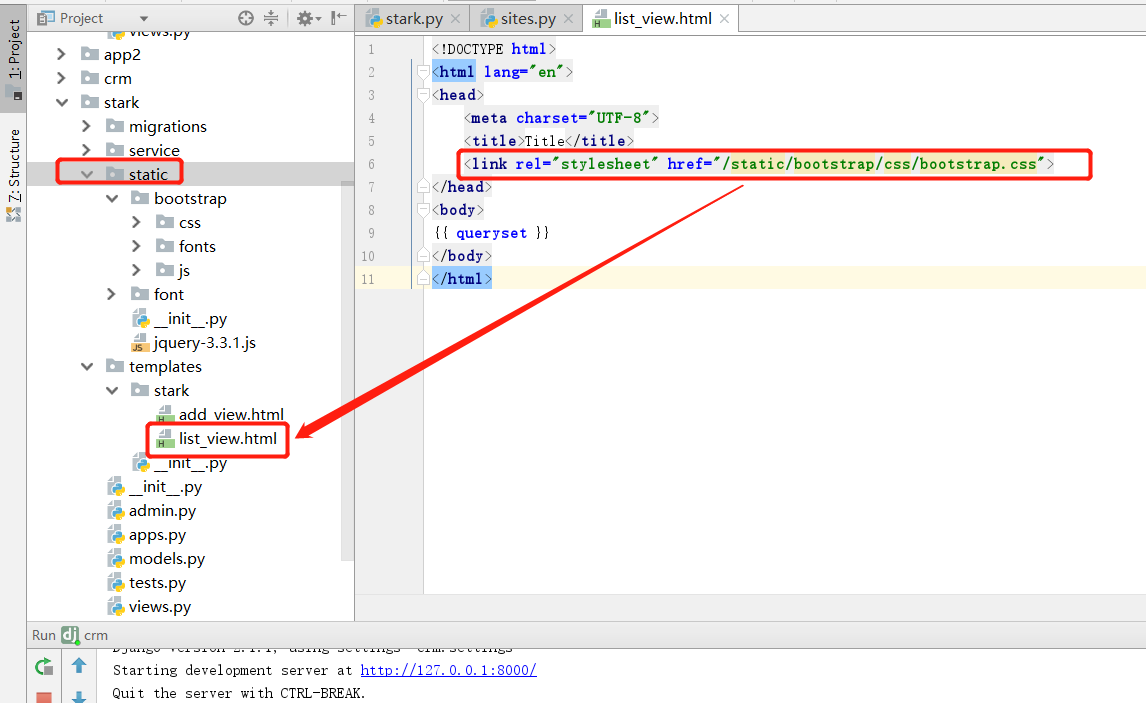
Task: Expand the service folder
Action: coord(86,150)
